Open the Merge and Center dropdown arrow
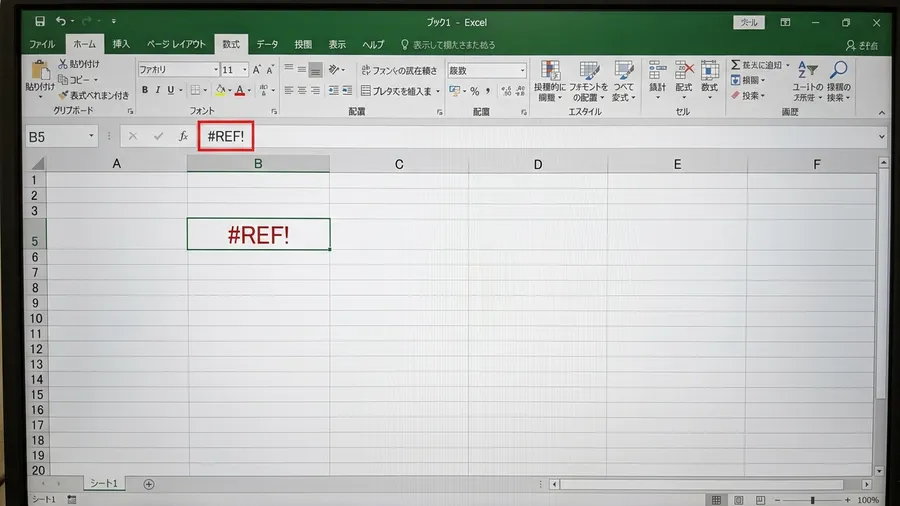 438,91
